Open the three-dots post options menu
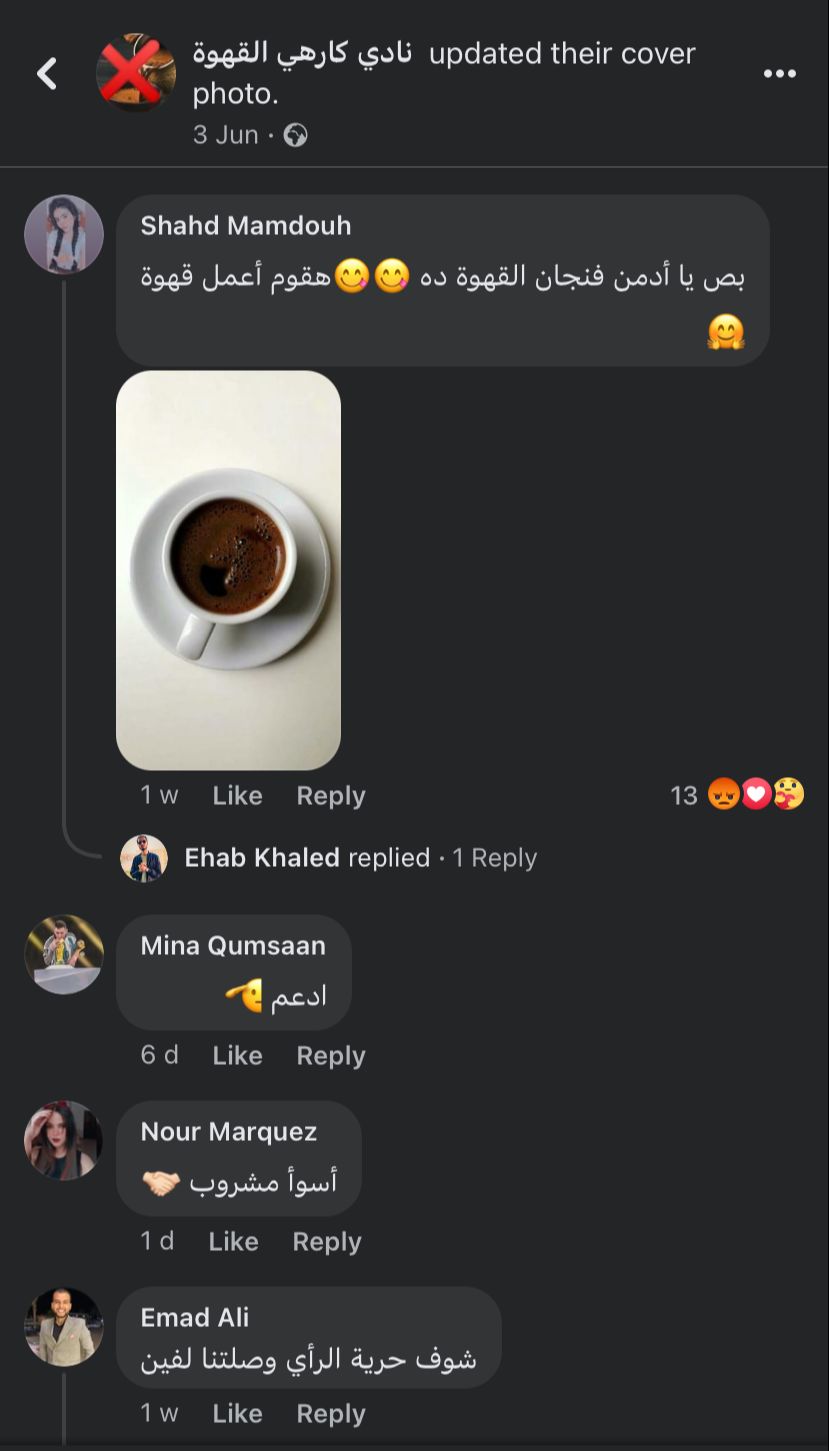 [x=780, y=73]
